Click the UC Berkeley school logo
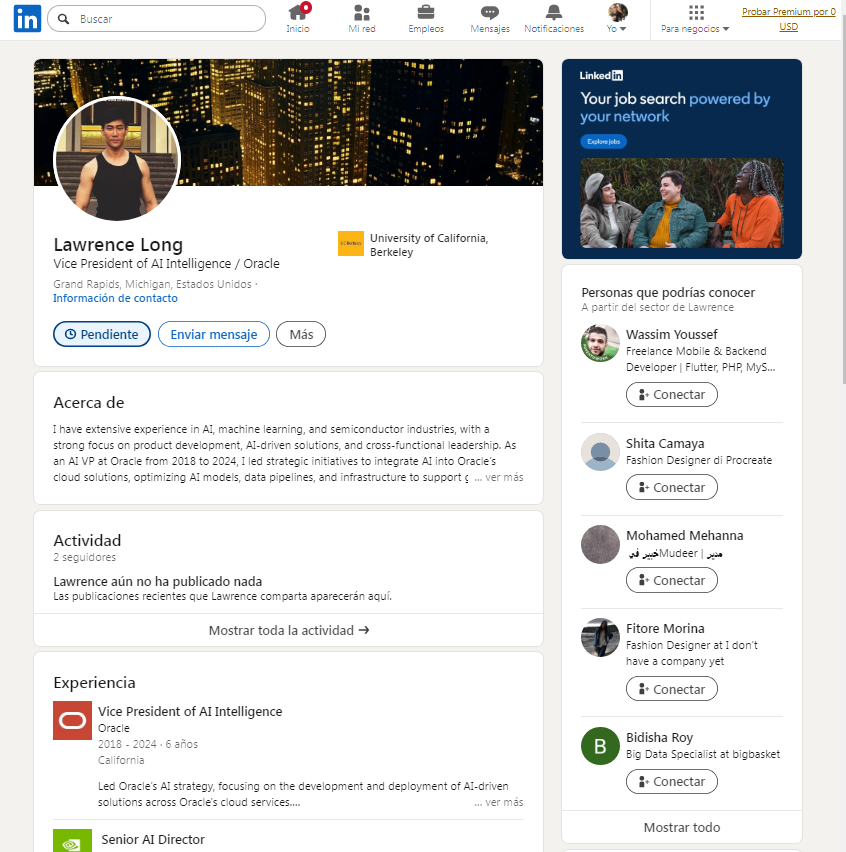 point(351,243)
